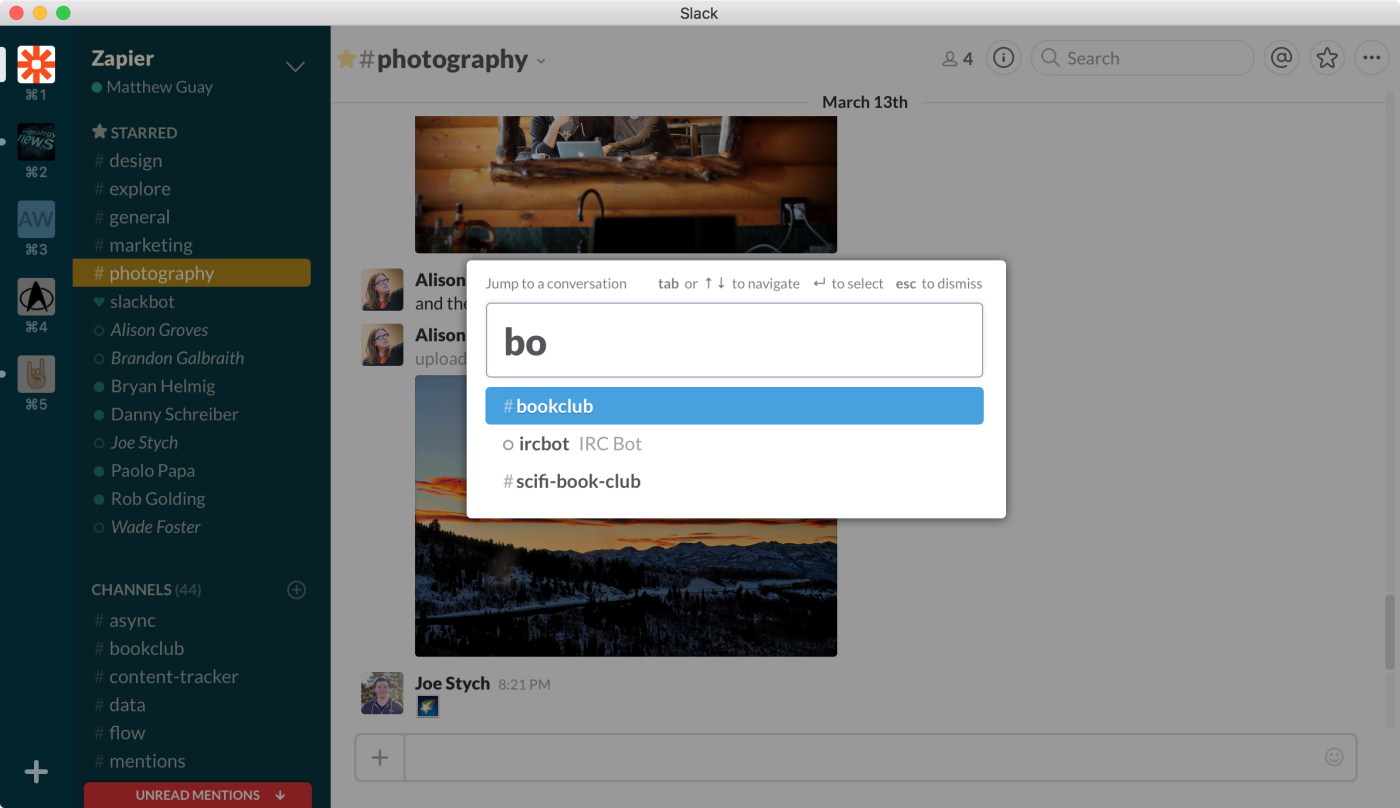1400x808 pixels.
Task: Jump to UNREAD MENTIONS button
Action: 198,795
